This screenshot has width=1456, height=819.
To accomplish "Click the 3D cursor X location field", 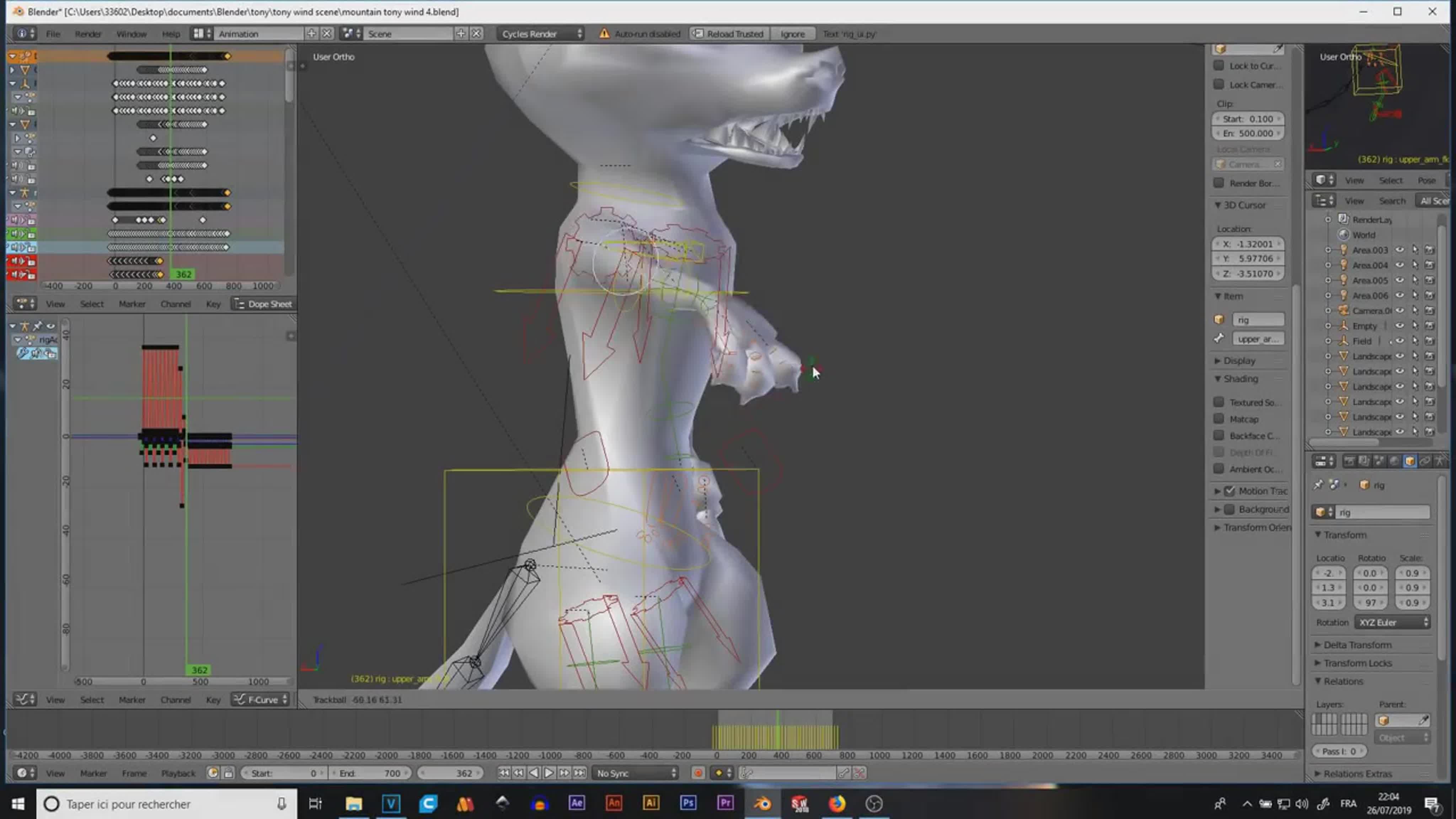I will pyautogui.click(x=1248, y=244).
